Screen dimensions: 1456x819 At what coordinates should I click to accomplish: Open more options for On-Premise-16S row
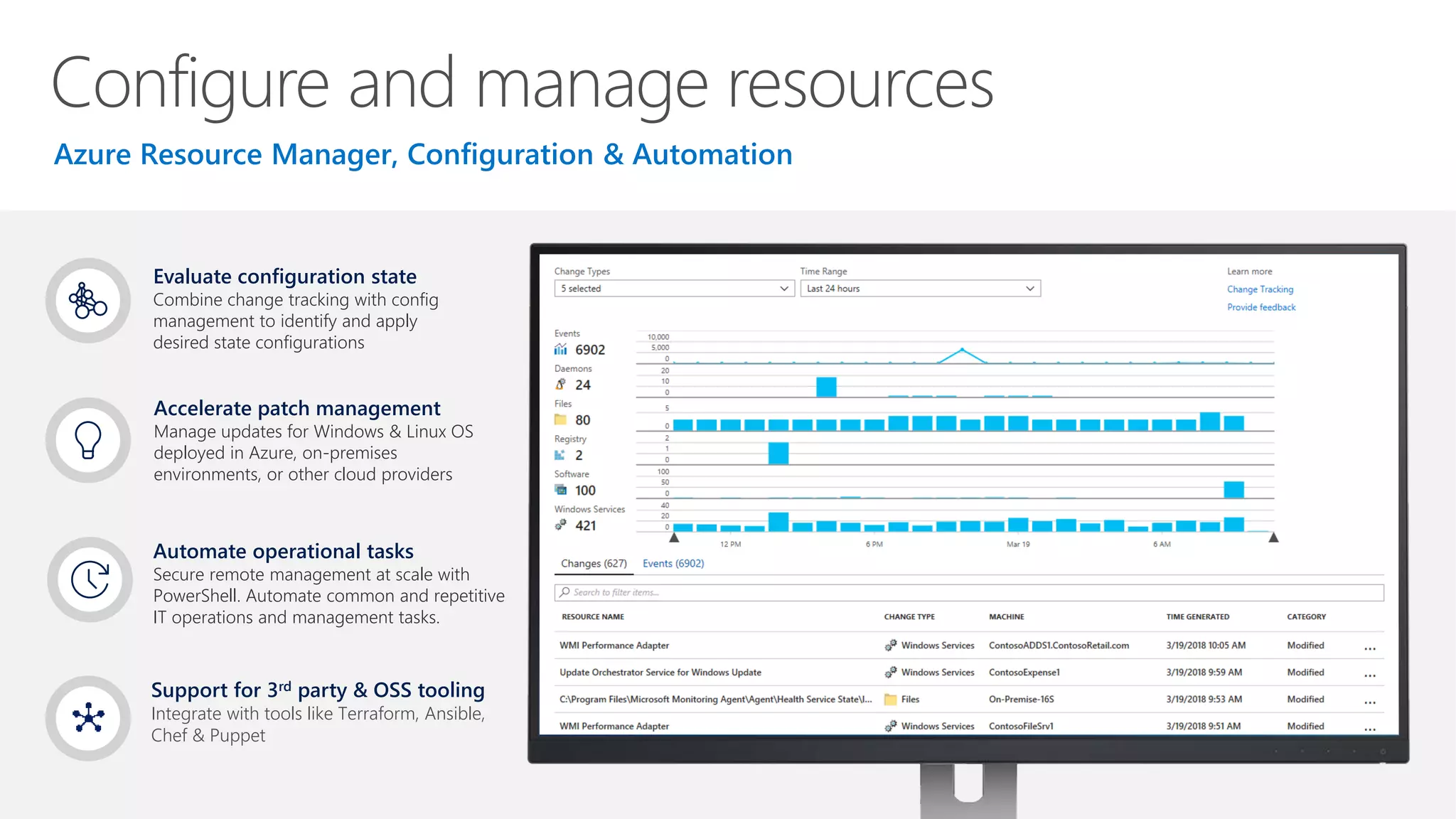[1370, 702]
